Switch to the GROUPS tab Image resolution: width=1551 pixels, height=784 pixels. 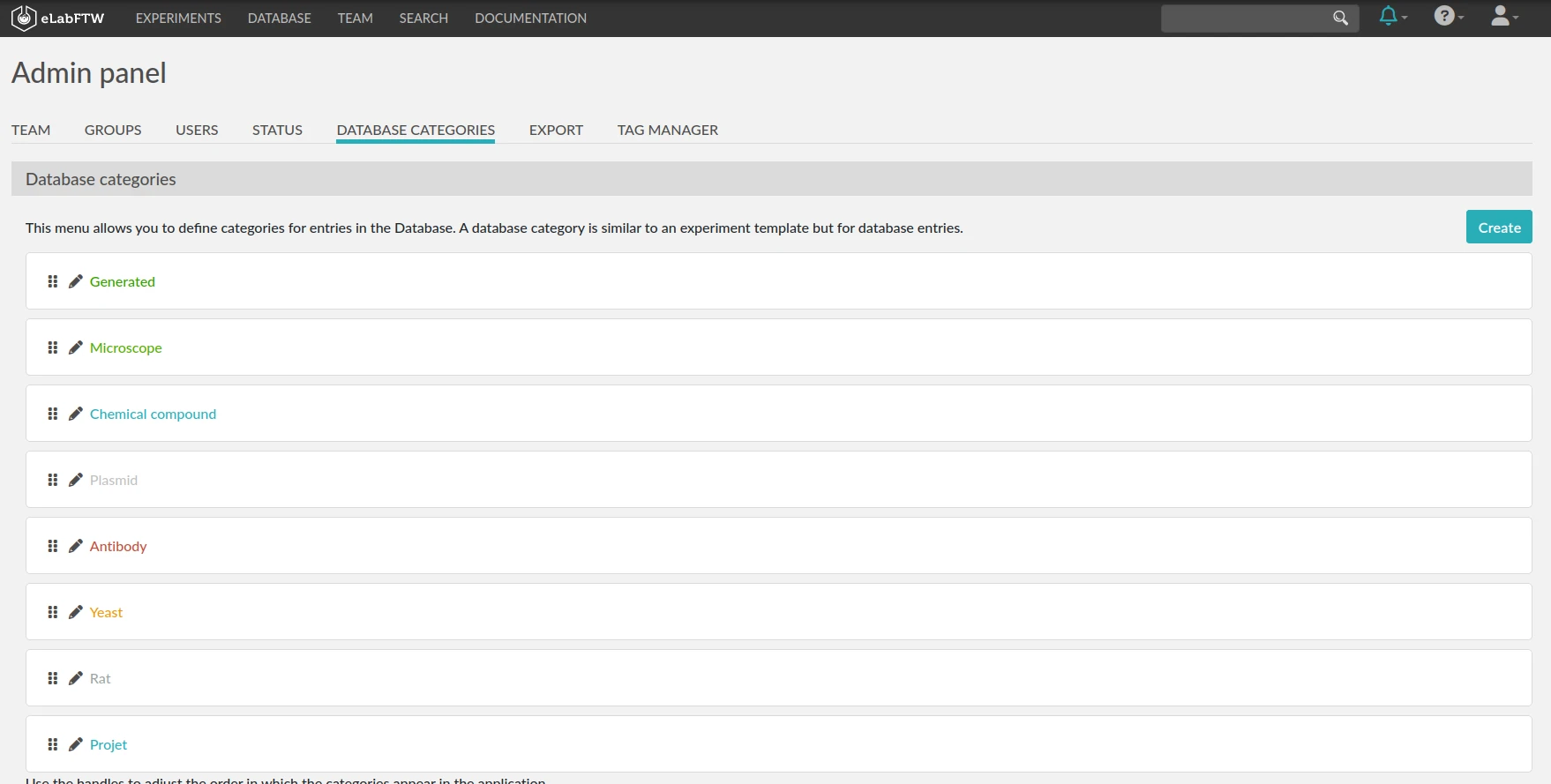point(113,130)
